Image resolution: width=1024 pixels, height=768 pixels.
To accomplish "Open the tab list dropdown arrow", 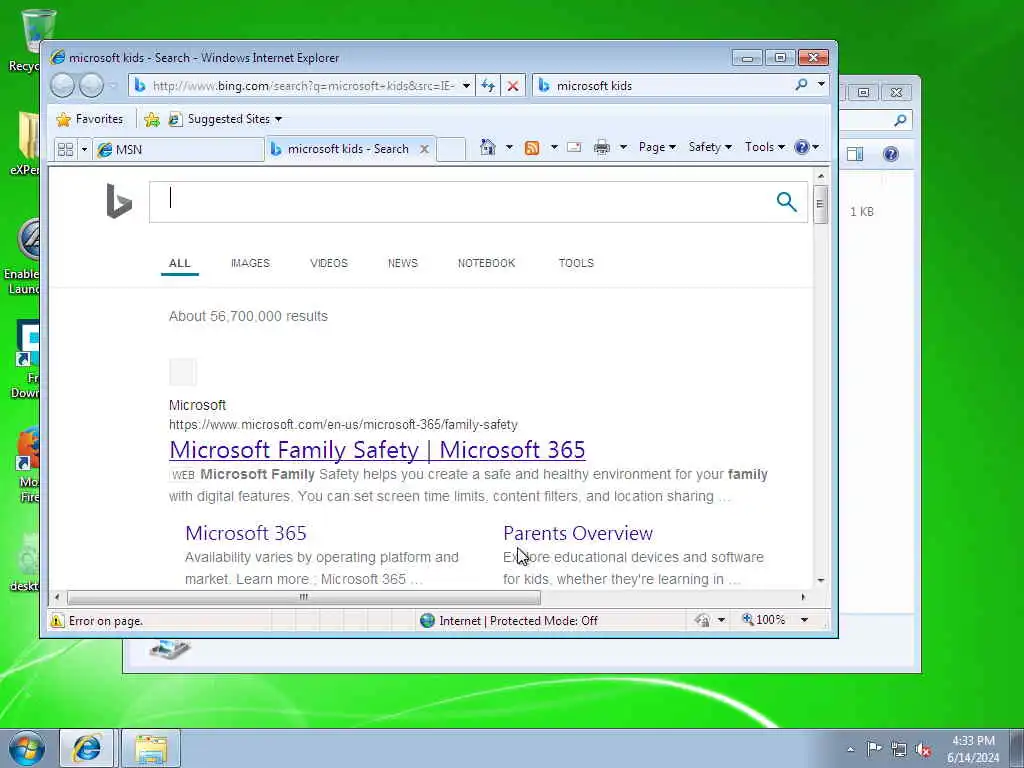I will click(84, 150).
